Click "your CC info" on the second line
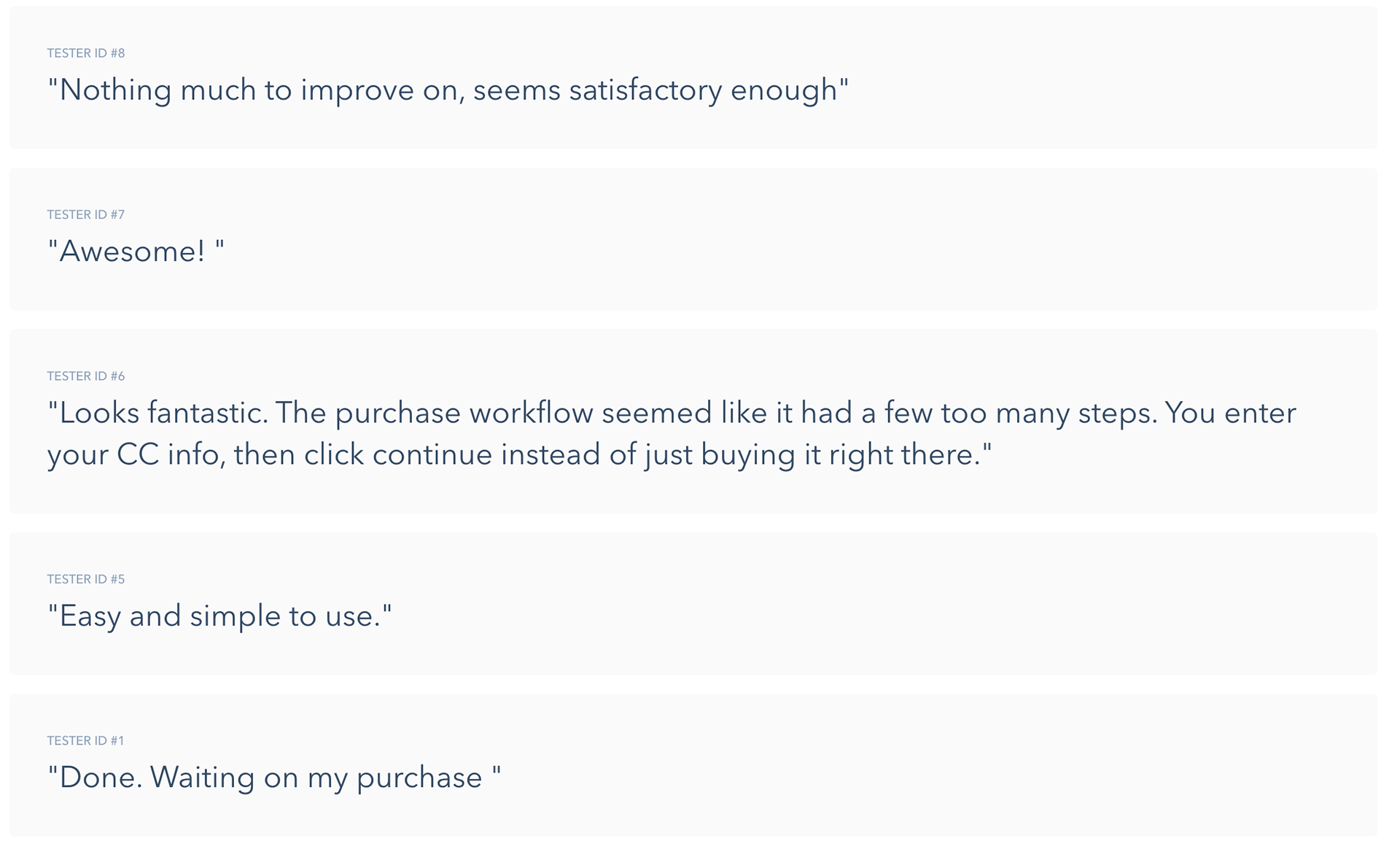This screenshot has width=1400, height=849. [x=136, y=455]
